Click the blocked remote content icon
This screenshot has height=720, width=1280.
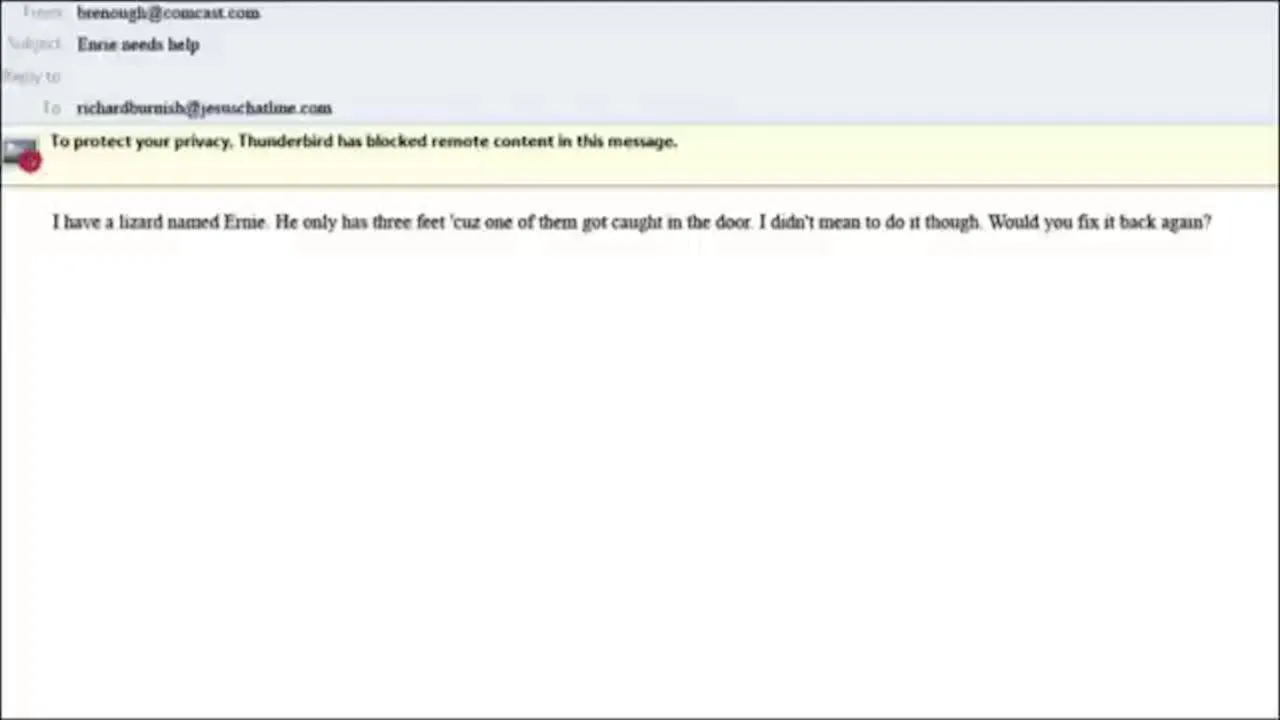click(20, 154)
